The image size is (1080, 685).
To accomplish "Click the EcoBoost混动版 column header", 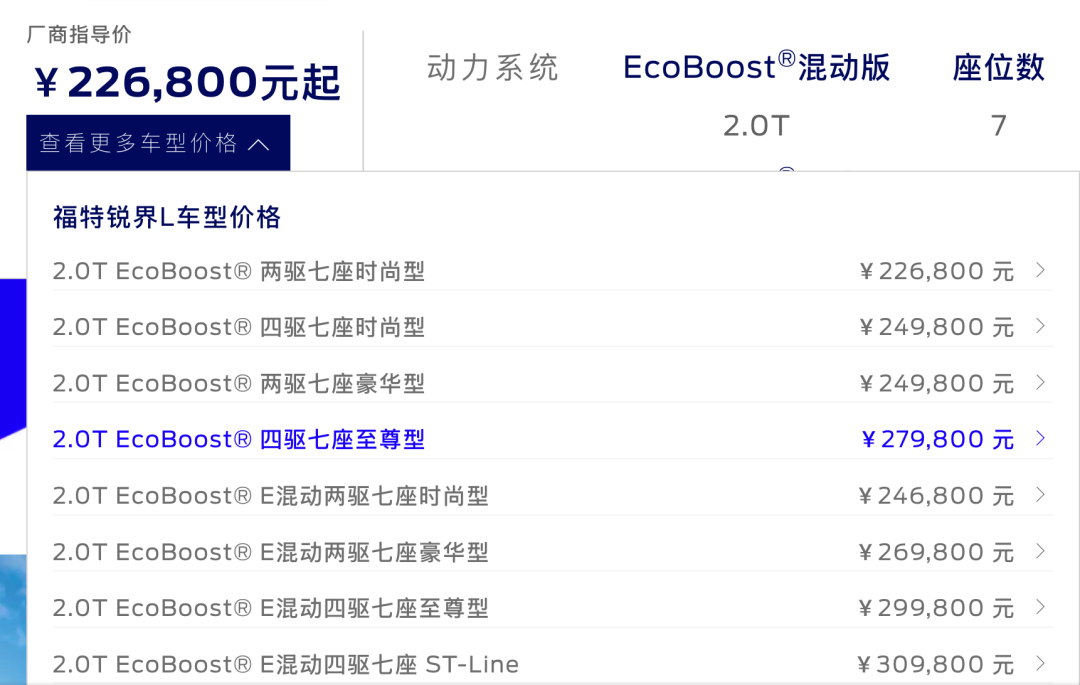I will coord(756,68).
